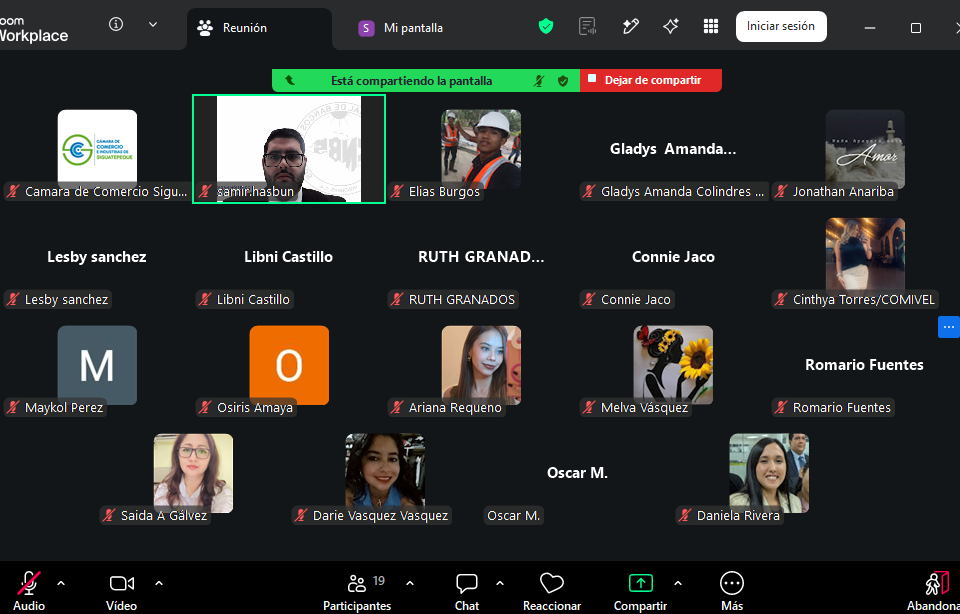Click the Iniciar sesión button

pos(781,26)
